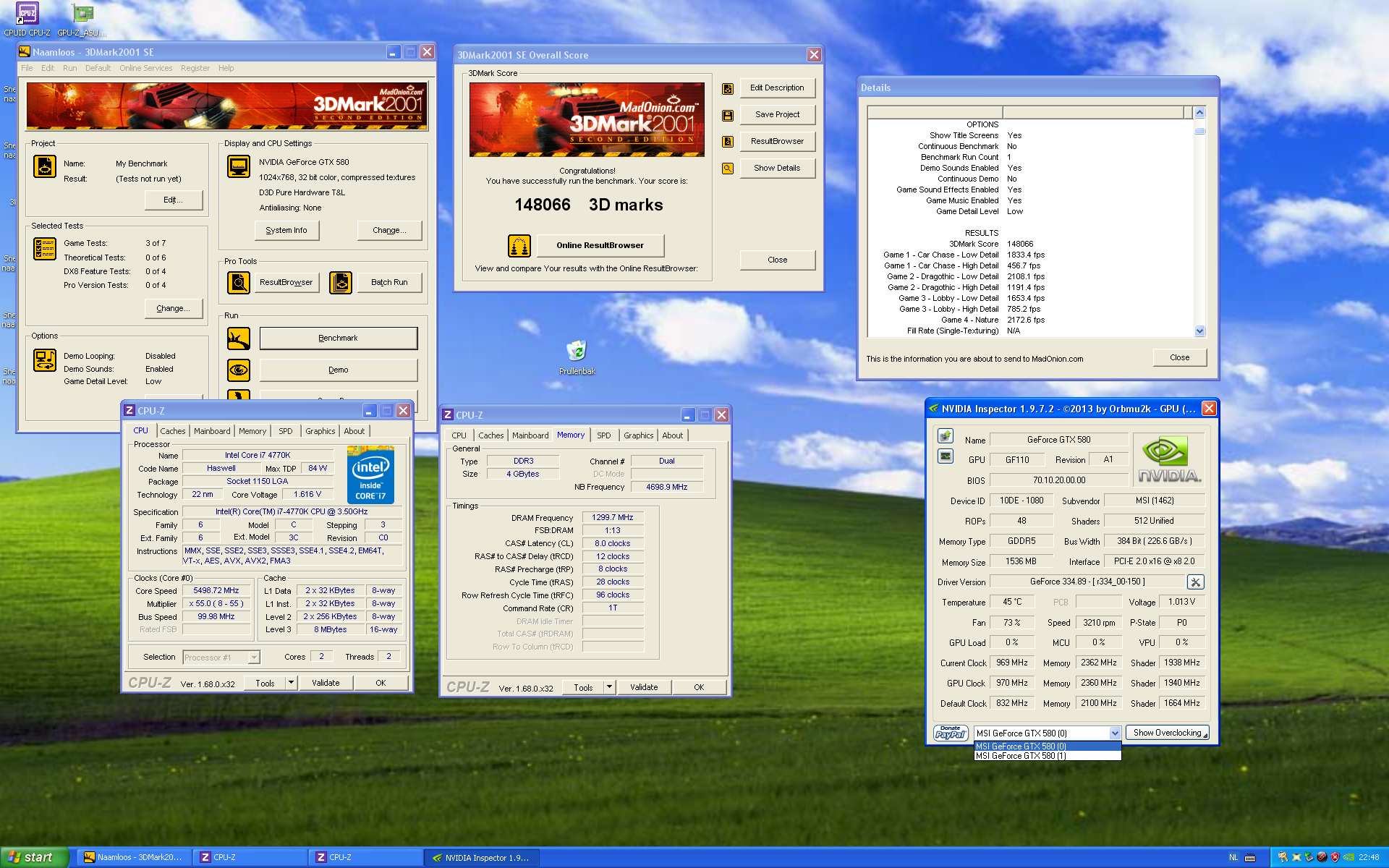The image size is (1389, 868).
Task: Click the Benchmark button
Action: pos(339,338)
